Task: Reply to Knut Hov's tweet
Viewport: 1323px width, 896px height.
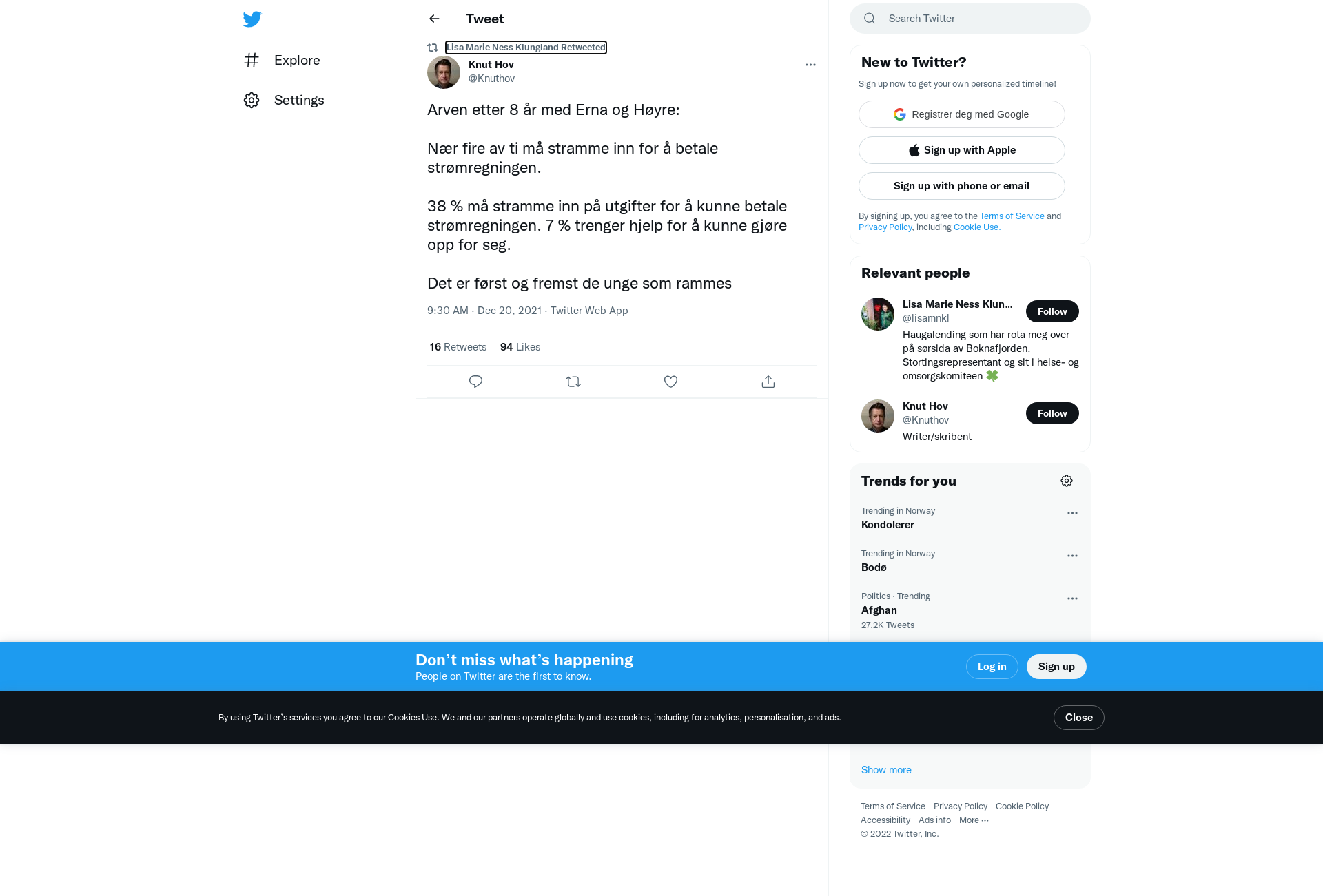Action: coord(475,382)
